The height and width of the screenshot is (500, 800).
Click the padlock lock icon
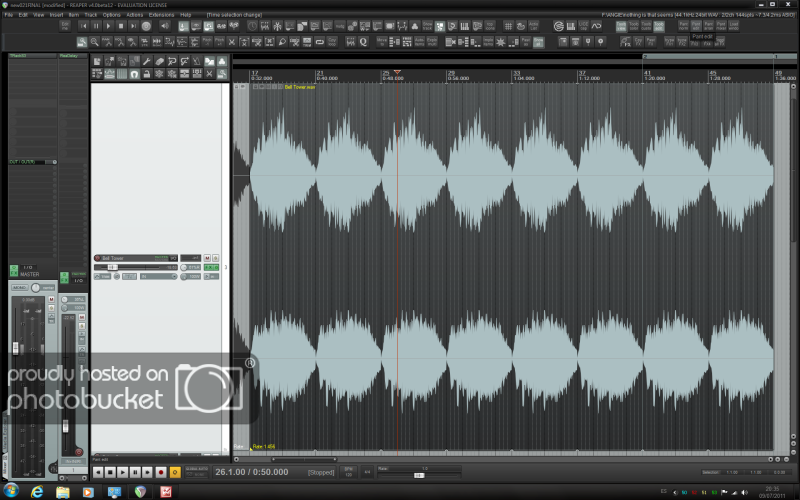coord(147,74)
